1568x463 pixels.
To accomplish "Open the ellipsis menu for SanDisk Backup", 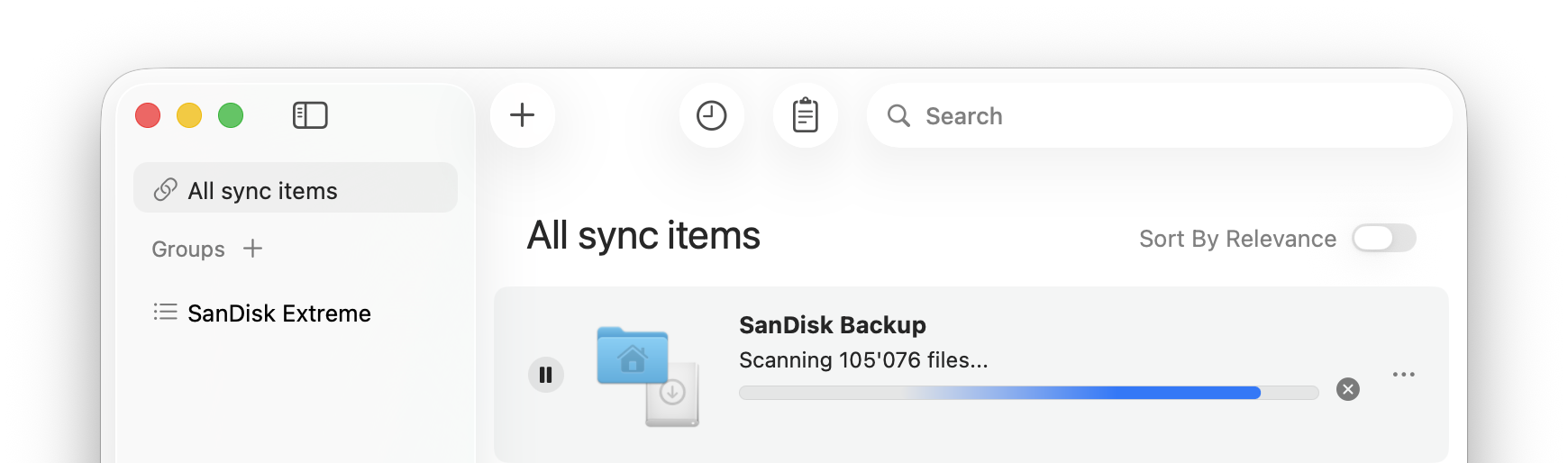I will [1403, 374].
